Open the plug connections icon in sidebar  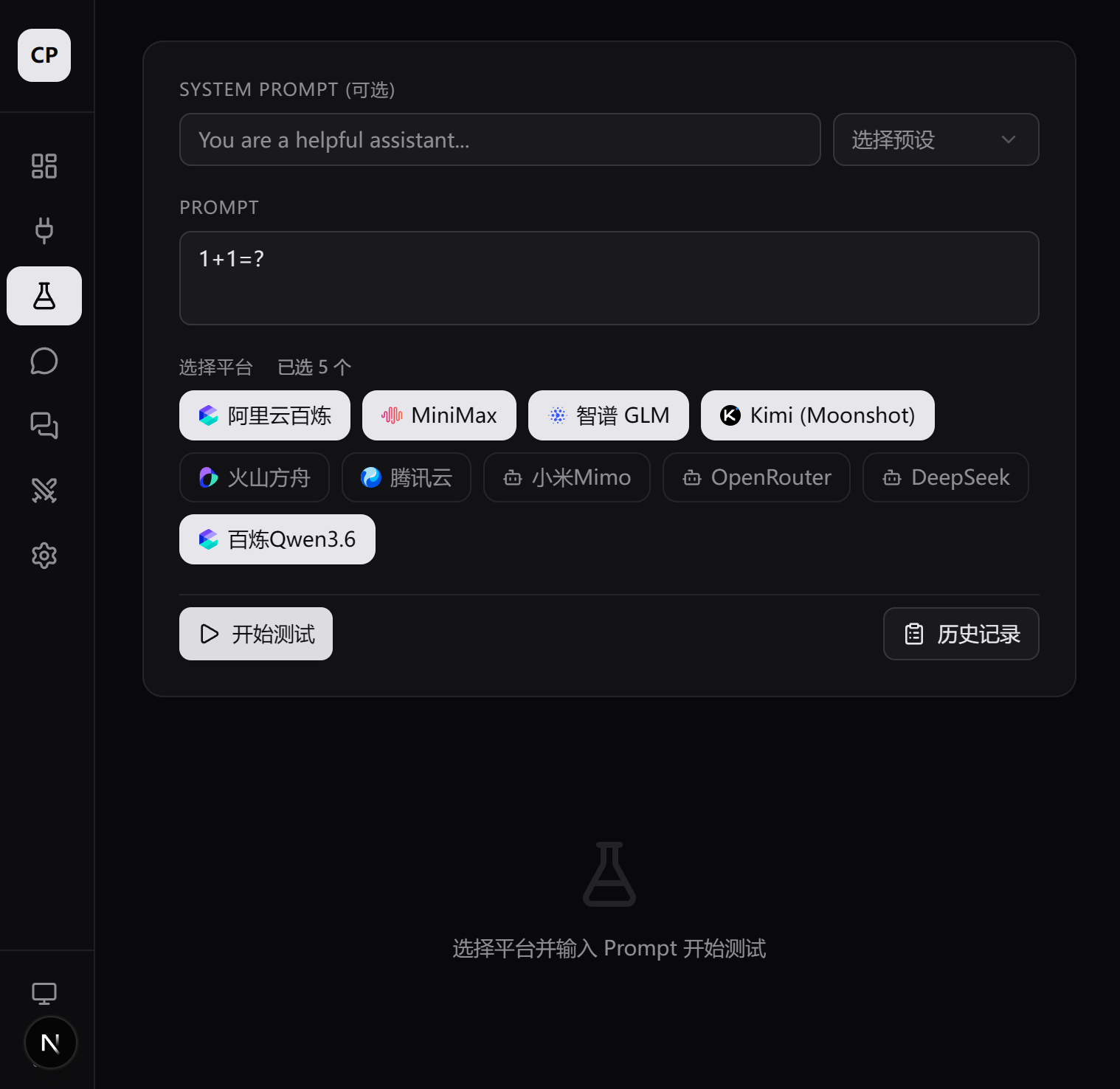(x=44, y=230)
